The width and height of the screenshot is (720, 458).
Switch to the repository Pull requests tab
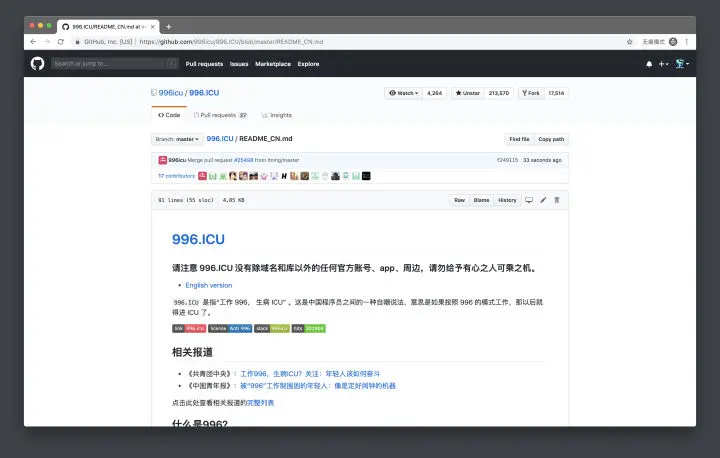click(x=220, y=115)
